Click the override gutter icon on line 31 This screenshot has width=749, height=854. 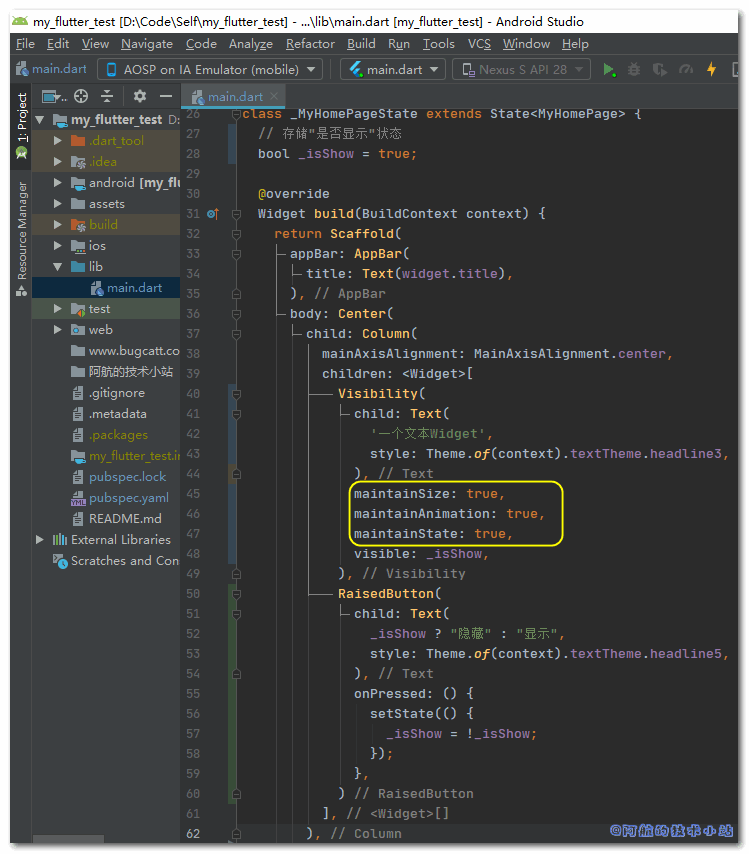click(212, 214)
